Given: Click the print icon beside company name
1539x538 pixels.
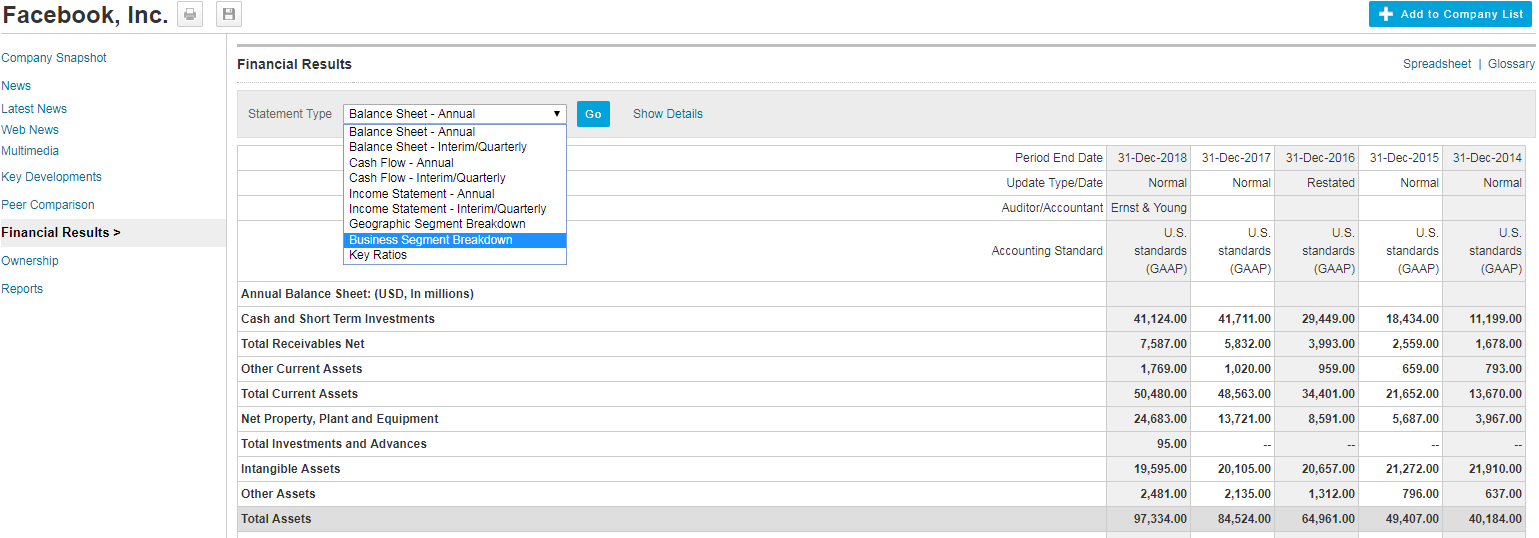Looking at the screenshot, I should (190, 15).
